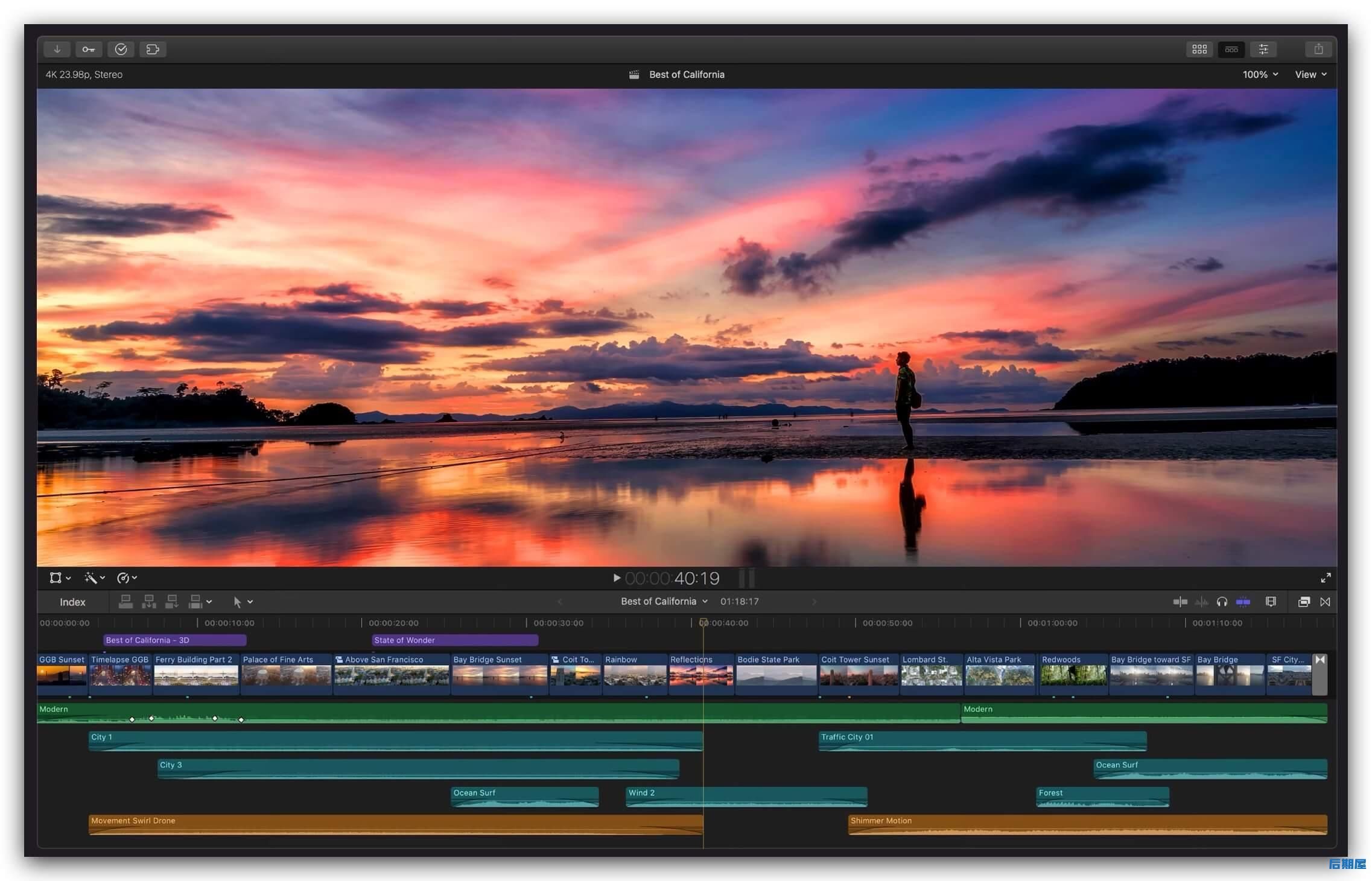This screenshot has height=881, width=1372.
Task: Click the fullscreen viewer arrows icon
Action: [1326, 578]
